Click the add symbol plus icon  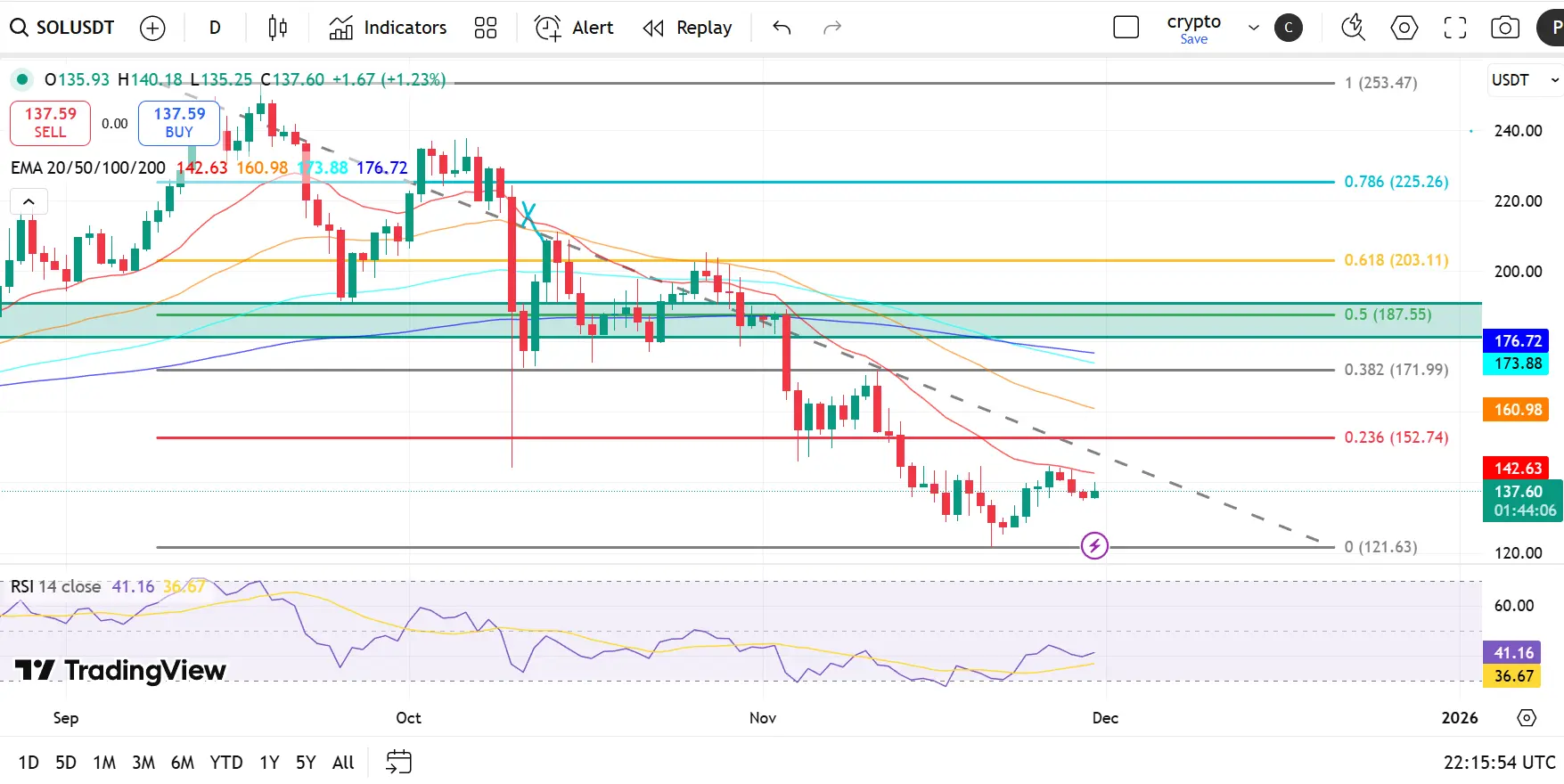pos(152,29)
